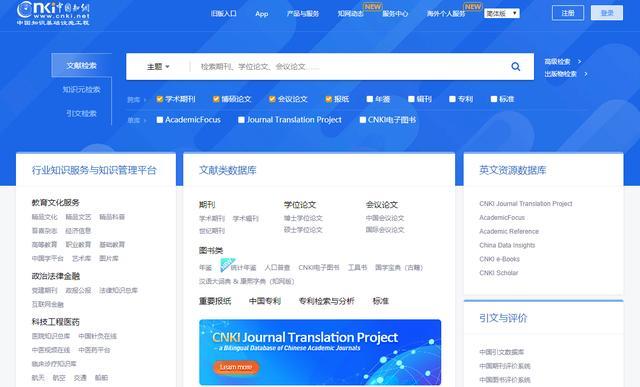
Task: Open the CNKI Journal Translation Project banner
Action: (320, 352)
